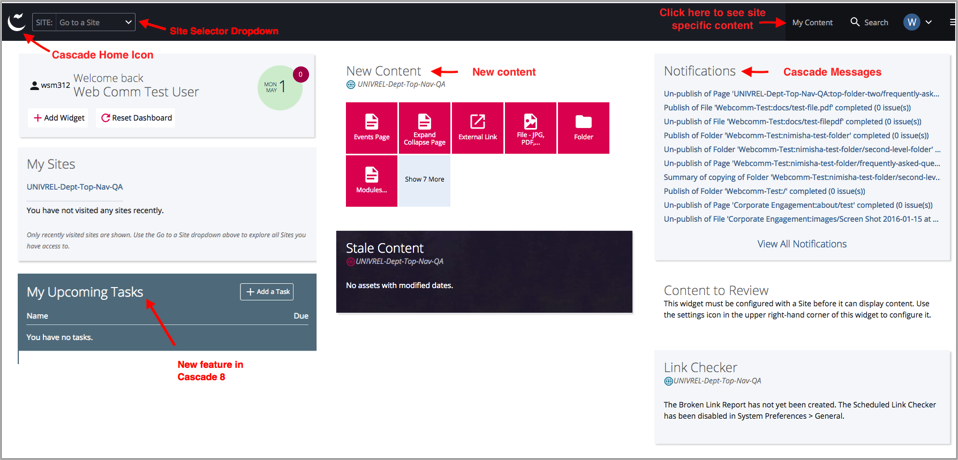Click the Content to Review widget title
Image resolution: width=958 pixels, height=460 pixels.
(716, 290)
